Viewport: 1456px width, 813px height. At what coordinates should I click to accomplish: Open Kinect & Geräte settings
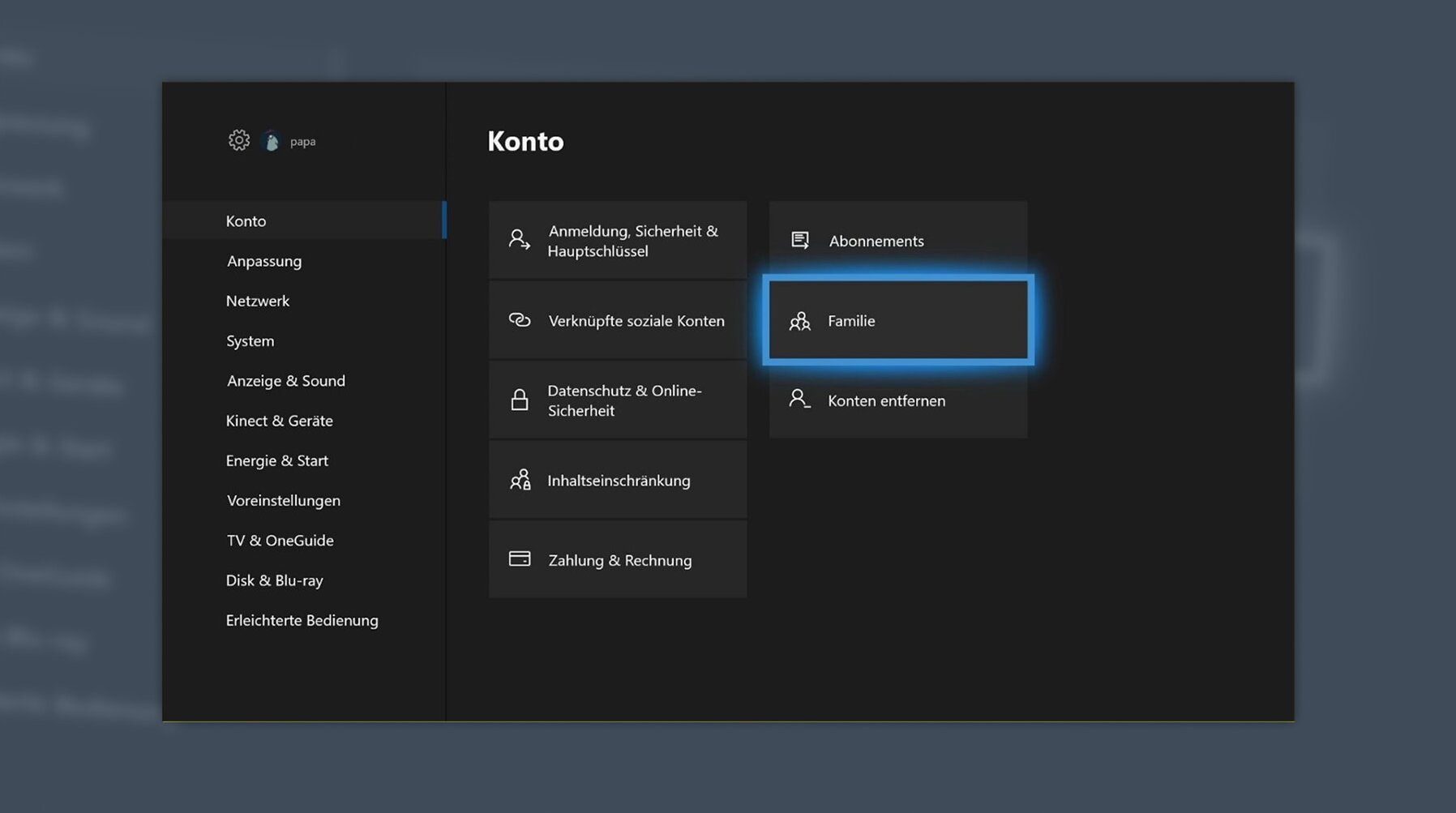coord(279,421)
